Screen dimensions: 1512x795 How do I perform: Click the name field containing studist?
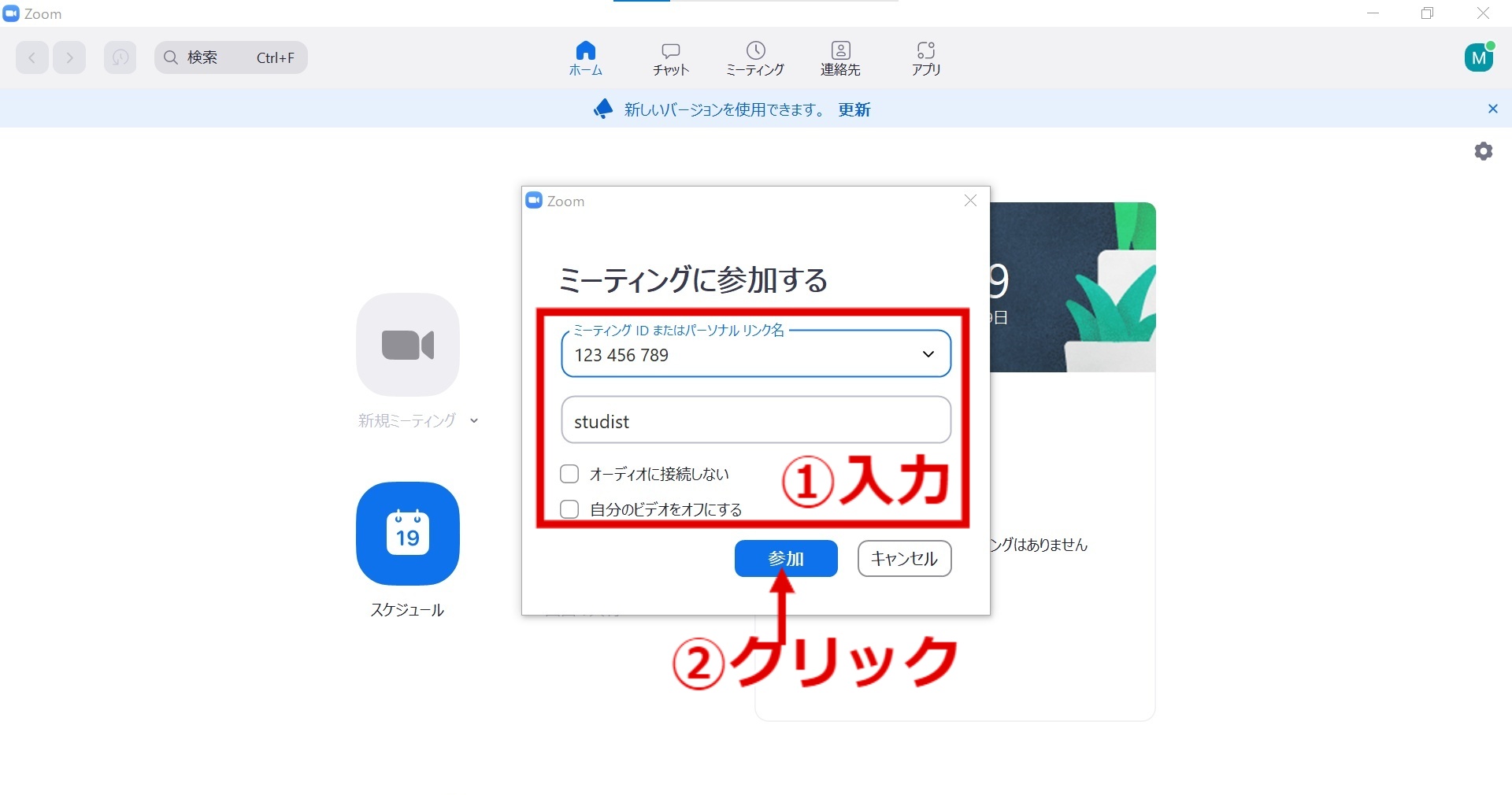pyautogui.click(x=756, y=420)
